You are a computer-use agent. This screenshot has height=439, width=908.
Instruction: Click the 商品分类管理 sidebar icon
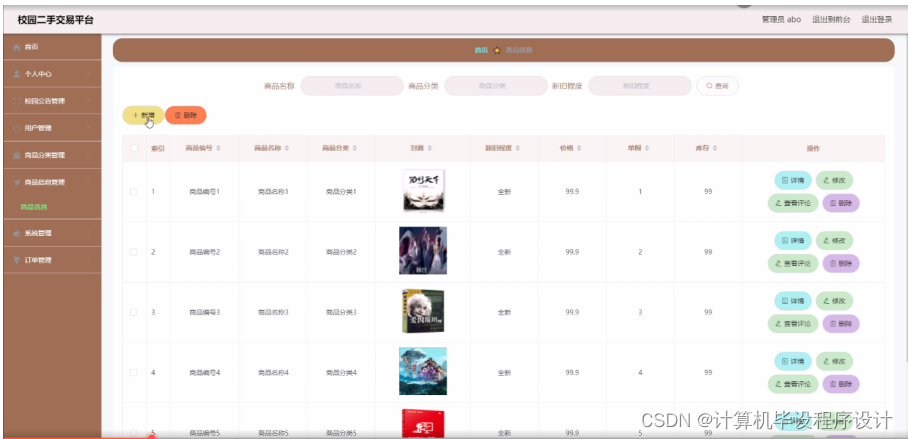pyautogui.click(x=17, y=155)
